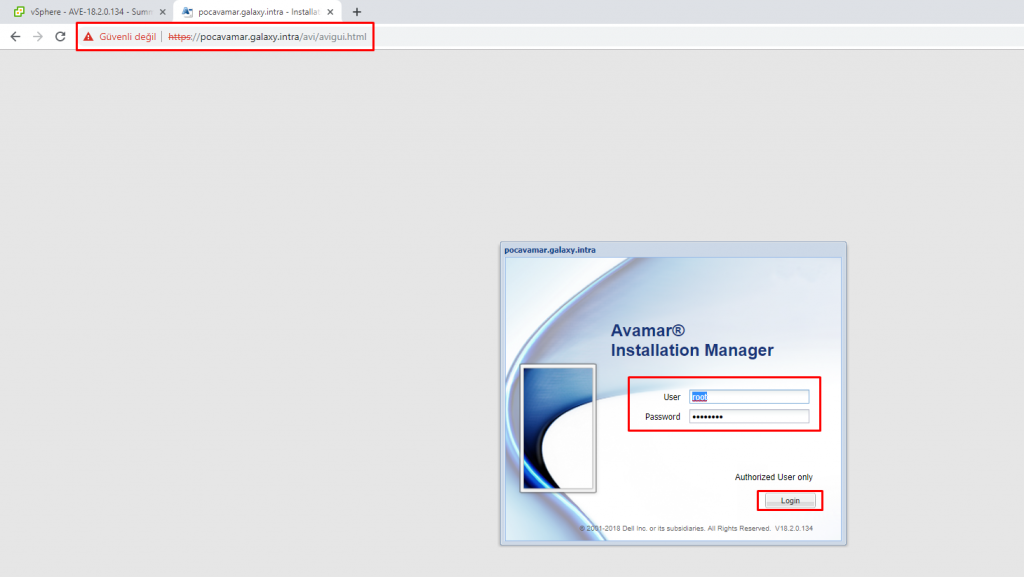Open the 'Güvenli değil' security warning
The width and height of the screenshot is (1024, 577).
coord(120,37)
